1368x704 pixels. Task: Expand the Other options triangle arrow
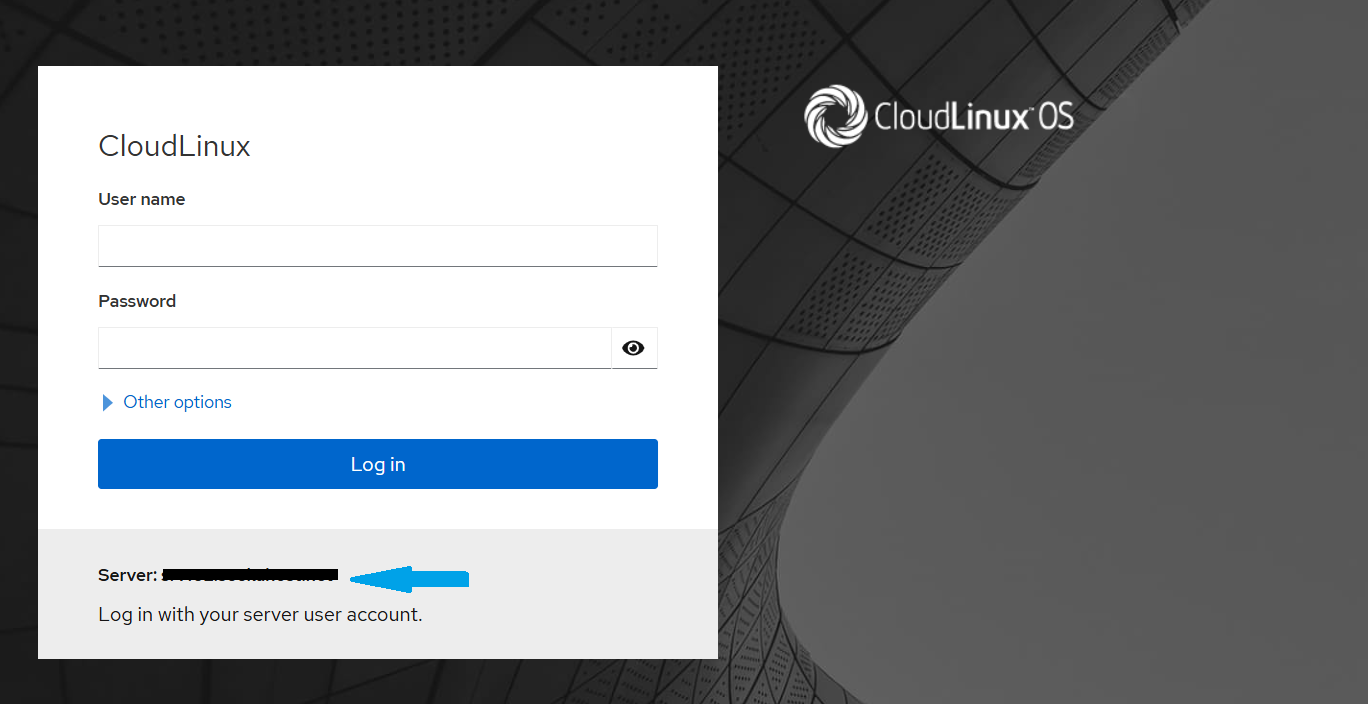tap(108, 403)
